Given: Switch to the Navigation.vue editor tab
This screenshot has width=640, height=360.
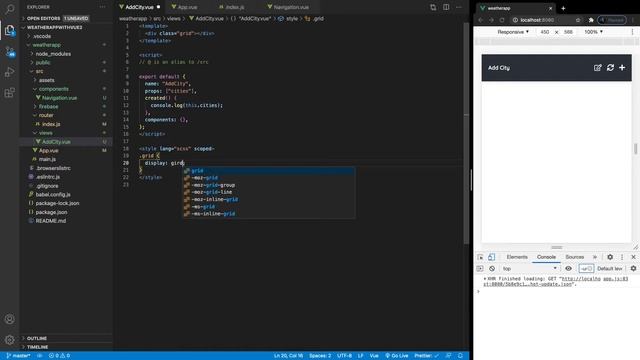Looking at the screenshot, I should pos(291,7).
